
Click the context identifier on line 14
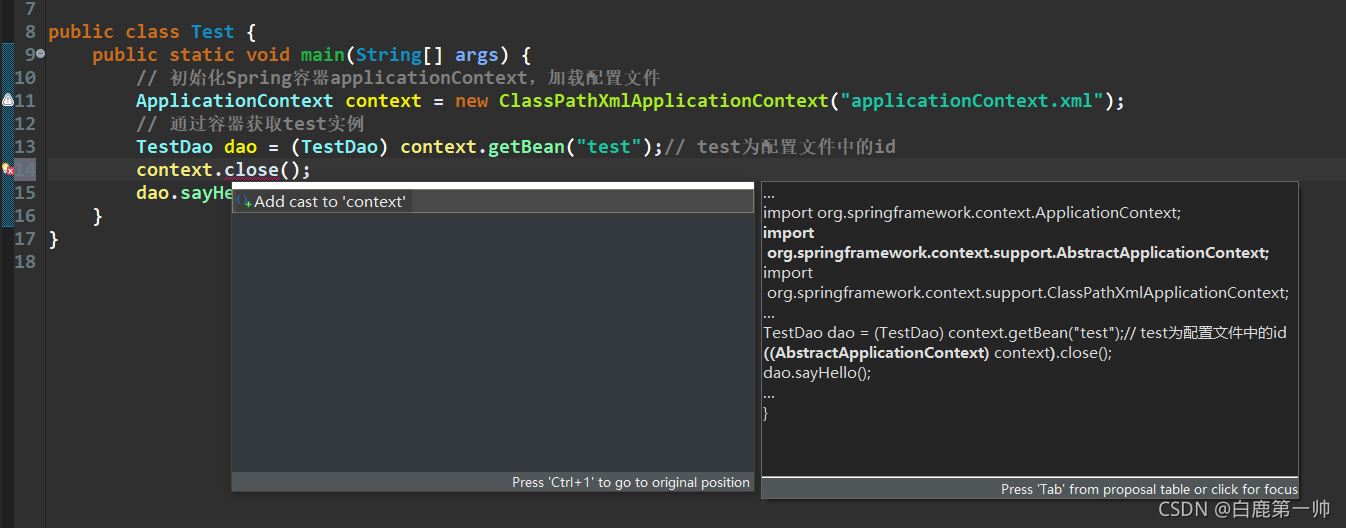(x=174, y=170)
